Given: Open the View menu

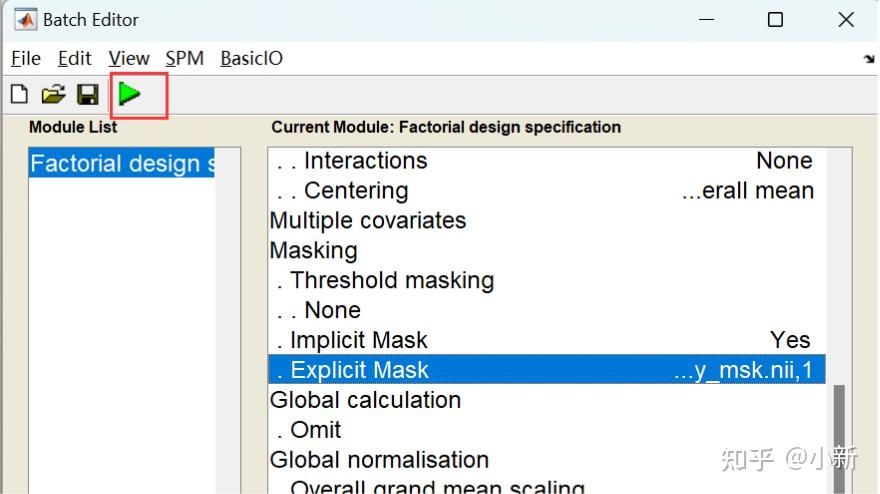Looking at the screenshot, I should point(128,58).
